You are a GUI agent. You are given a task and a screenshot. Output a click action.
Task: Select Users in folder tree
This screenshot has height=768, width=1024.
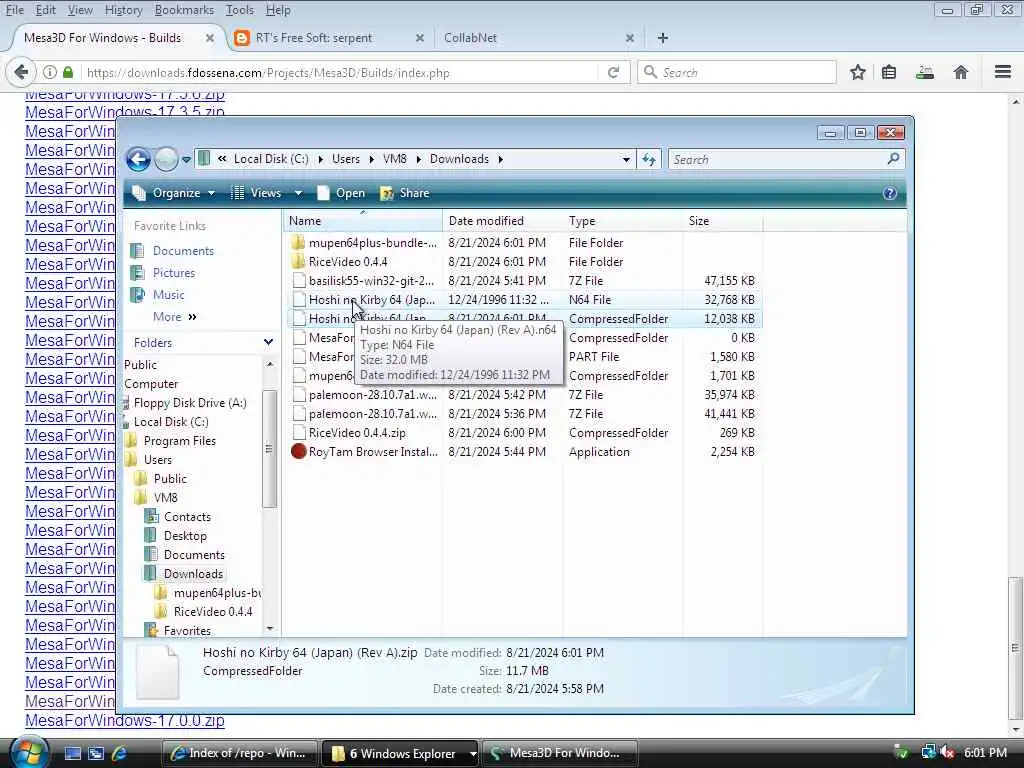pyautogui.click(x=157, y=460)
